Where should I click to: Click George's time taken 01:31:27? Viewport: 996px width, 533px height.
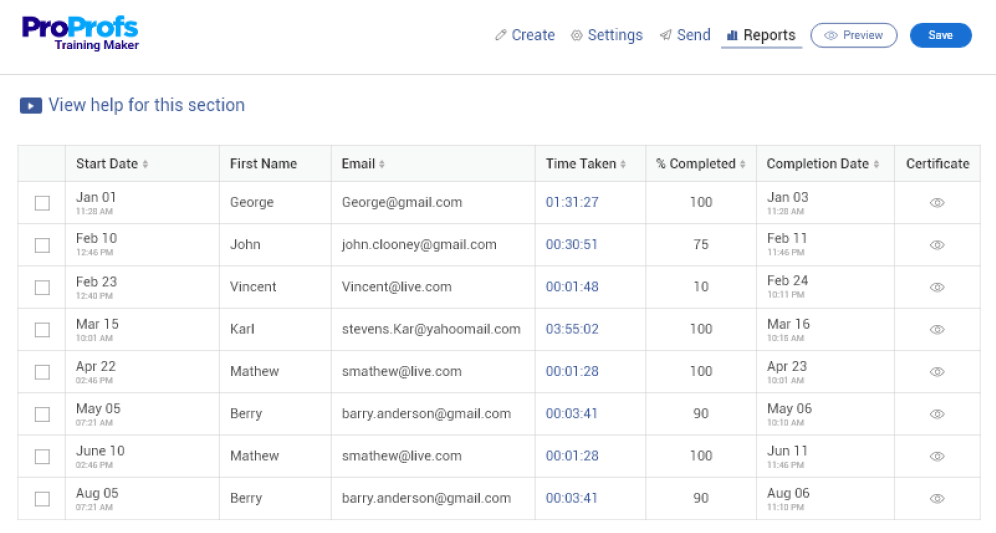pos(572,203)
